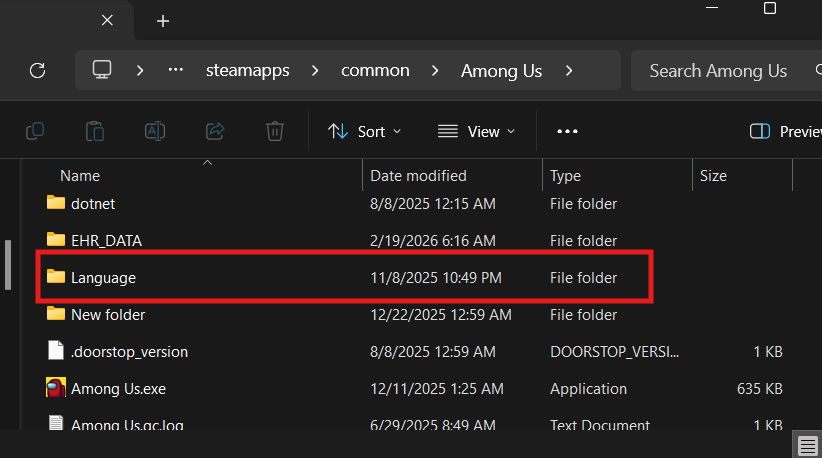Close the current tab
The height and width of the screenshot is (458, 822).
point(107,20)
